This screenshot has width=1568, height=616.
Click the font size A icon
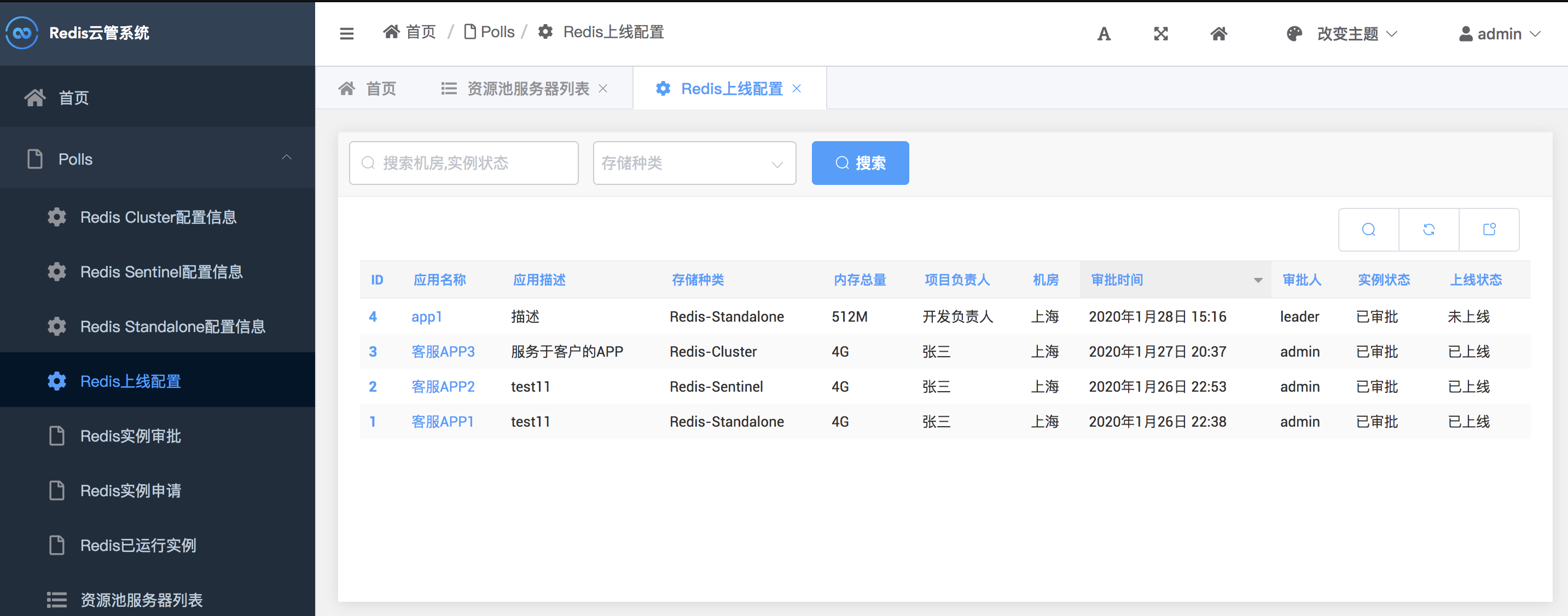coord(1104,34)
